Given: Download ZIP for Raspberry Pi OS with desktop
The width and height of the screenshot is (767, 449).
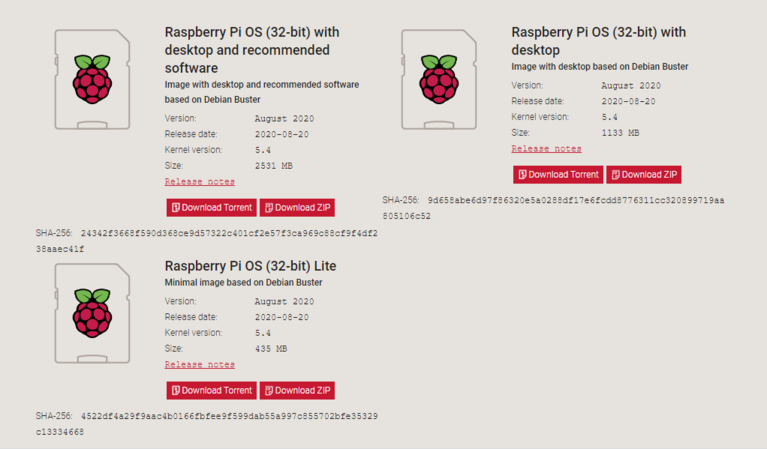Looking at the screenshot, I should [x=644, y=174].
